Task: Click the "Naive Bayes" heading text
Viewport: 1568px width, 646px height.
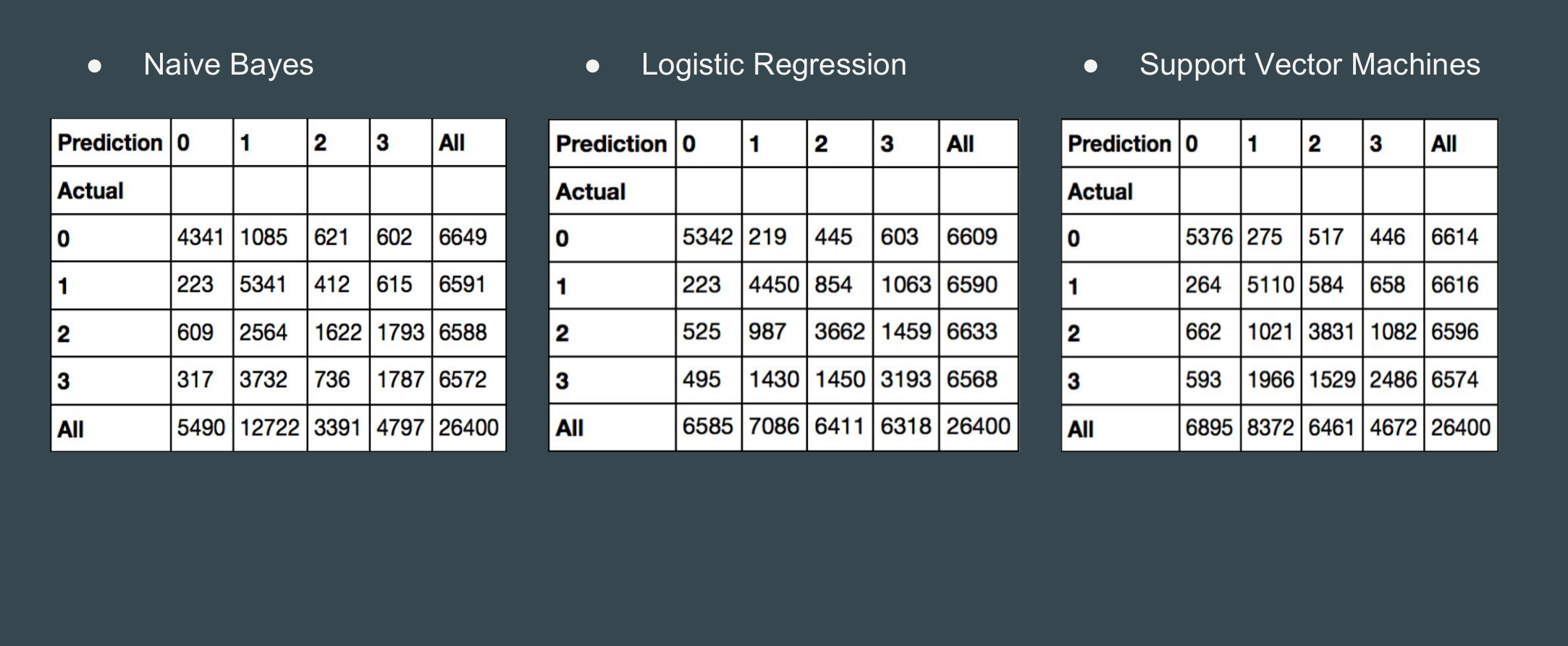Action: 228,64
